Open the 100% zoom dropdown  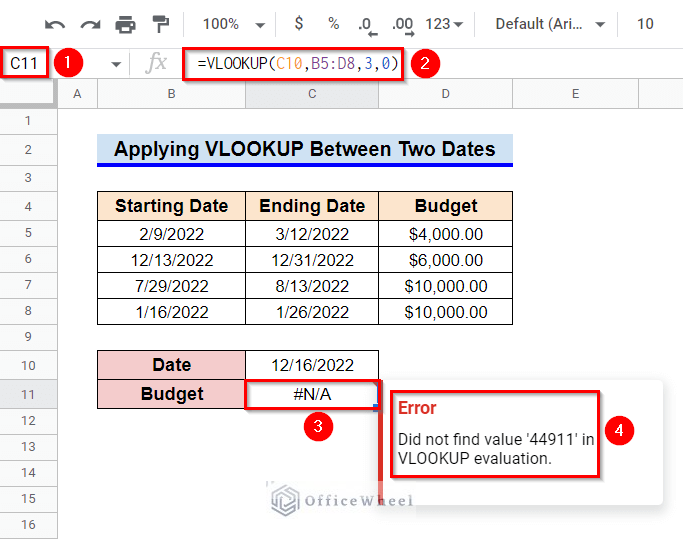coord(234,24)
